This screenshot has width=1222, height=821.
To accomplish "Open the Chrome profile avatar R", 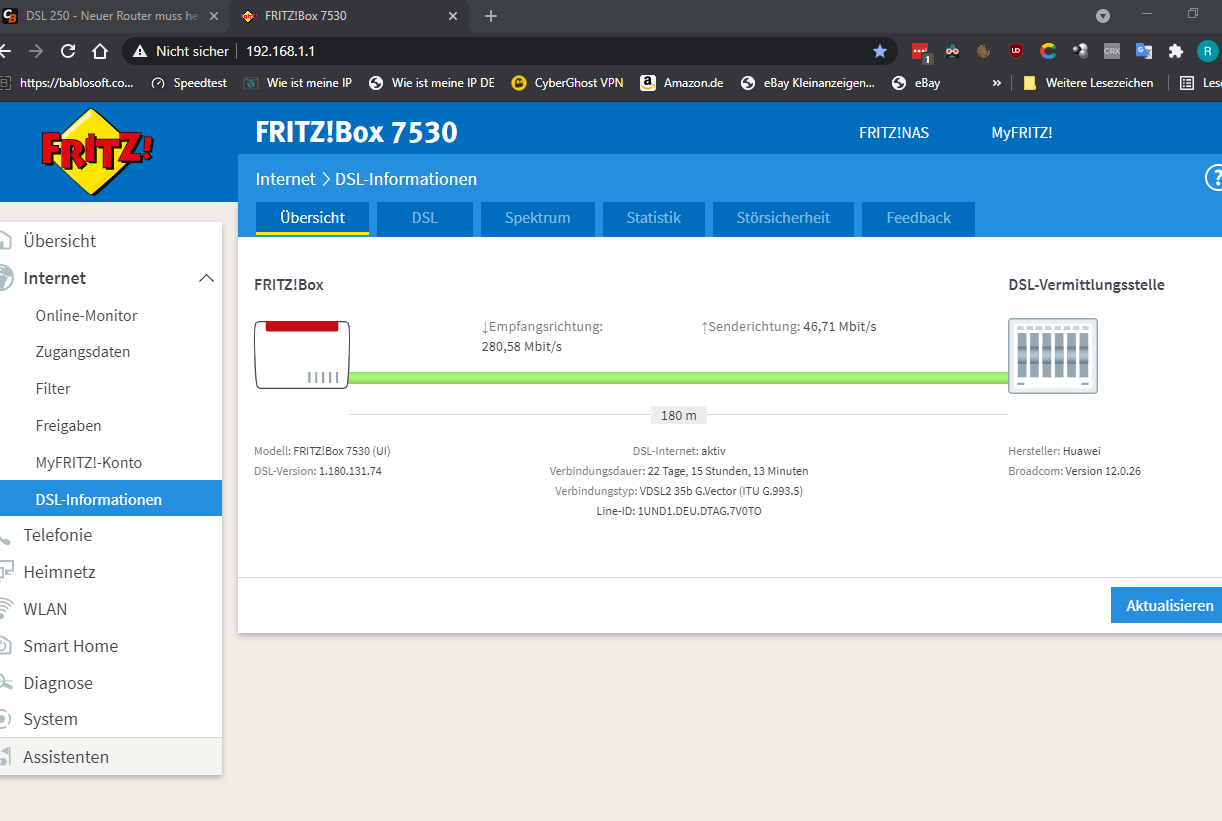I will [x=1208, y=50].
